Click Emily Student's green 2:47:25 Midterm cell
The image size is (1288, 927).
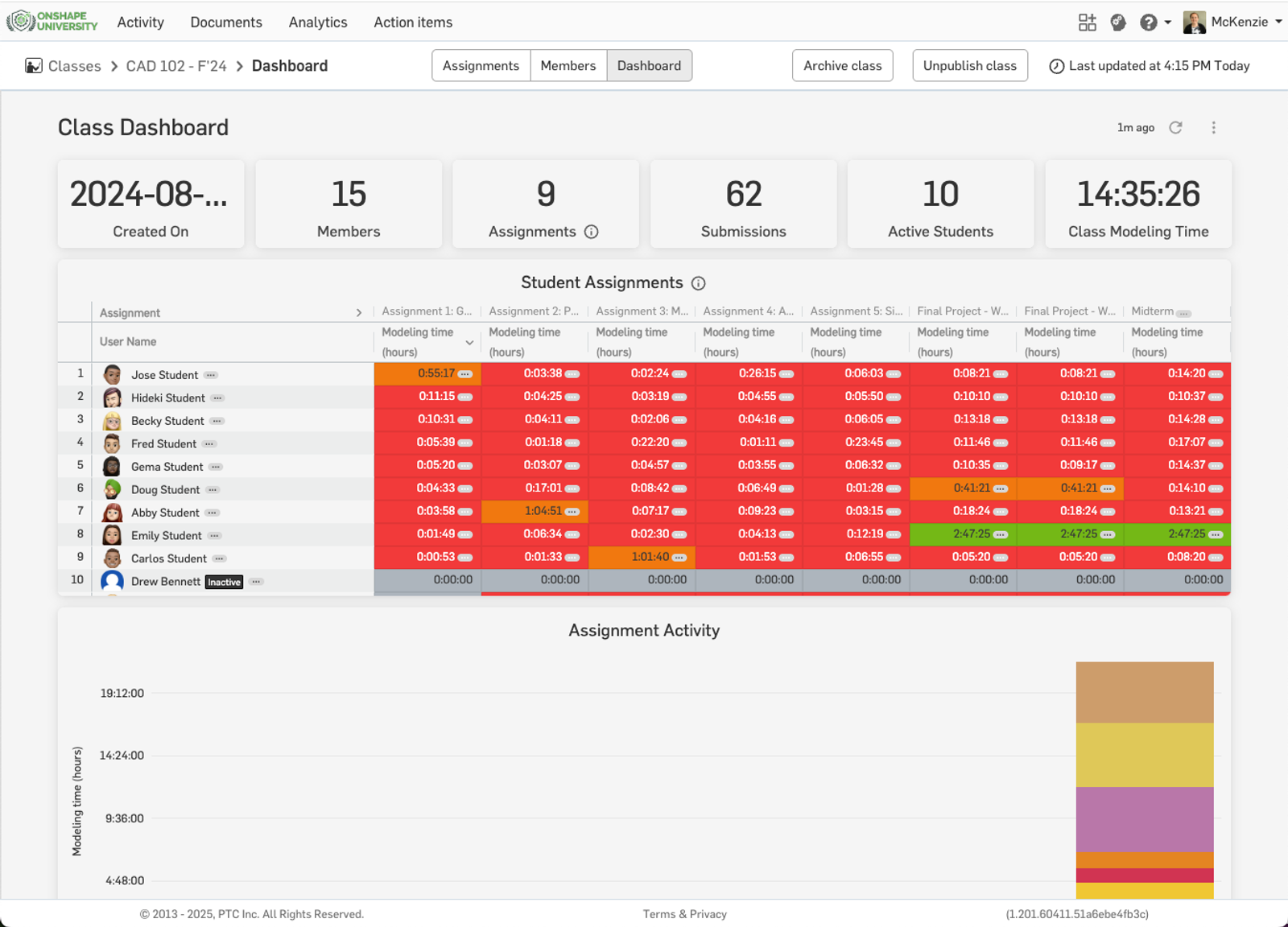[1177, 534]
